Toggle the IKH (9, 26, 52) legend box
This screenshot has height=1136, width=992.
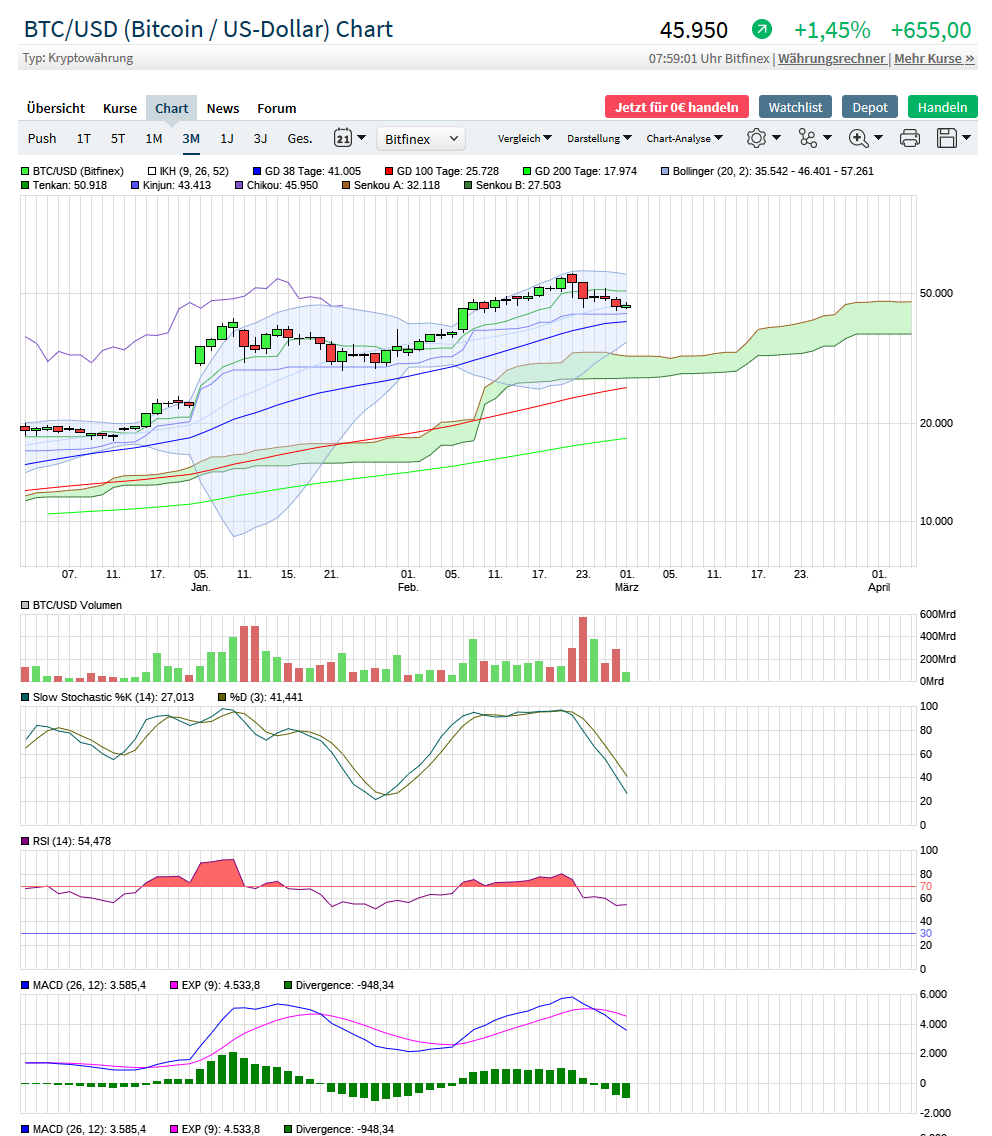click(x=153, y=171)
